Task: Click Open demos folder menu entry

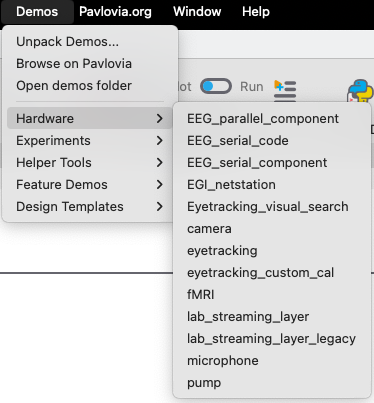Action: point(89,86)
